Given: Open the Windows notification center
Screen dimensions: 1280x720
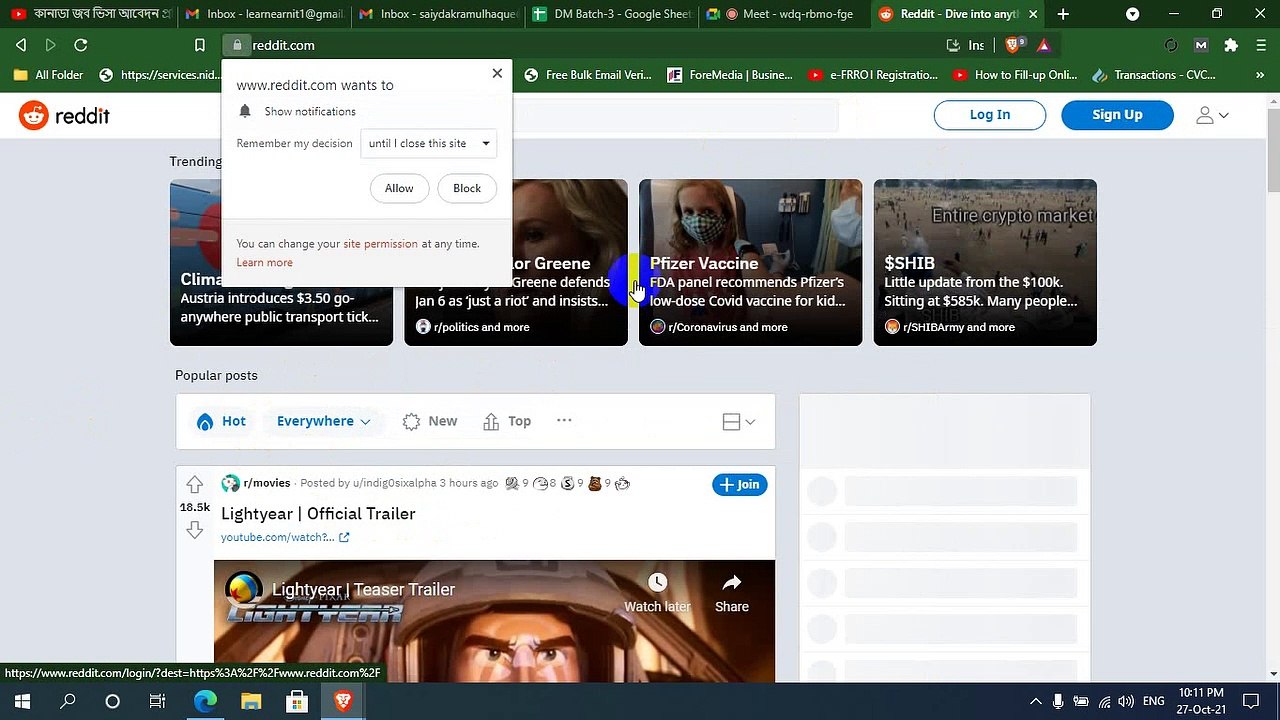Looking at the screenshot, I should coord(1251,702).
